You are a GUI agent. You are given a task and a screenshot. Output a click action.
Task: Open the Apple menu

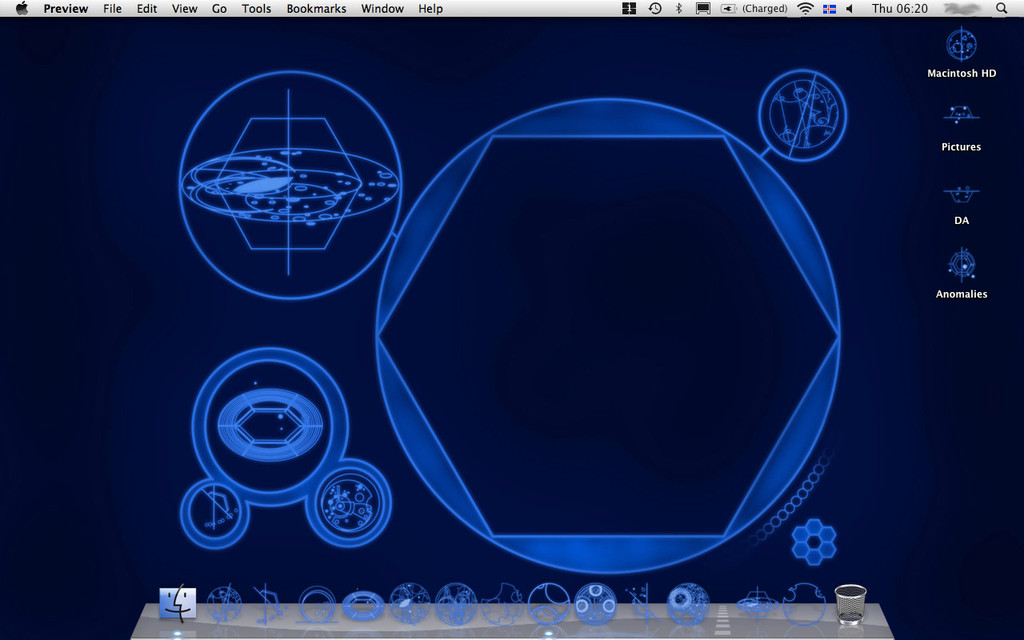[x=22, y=8]
